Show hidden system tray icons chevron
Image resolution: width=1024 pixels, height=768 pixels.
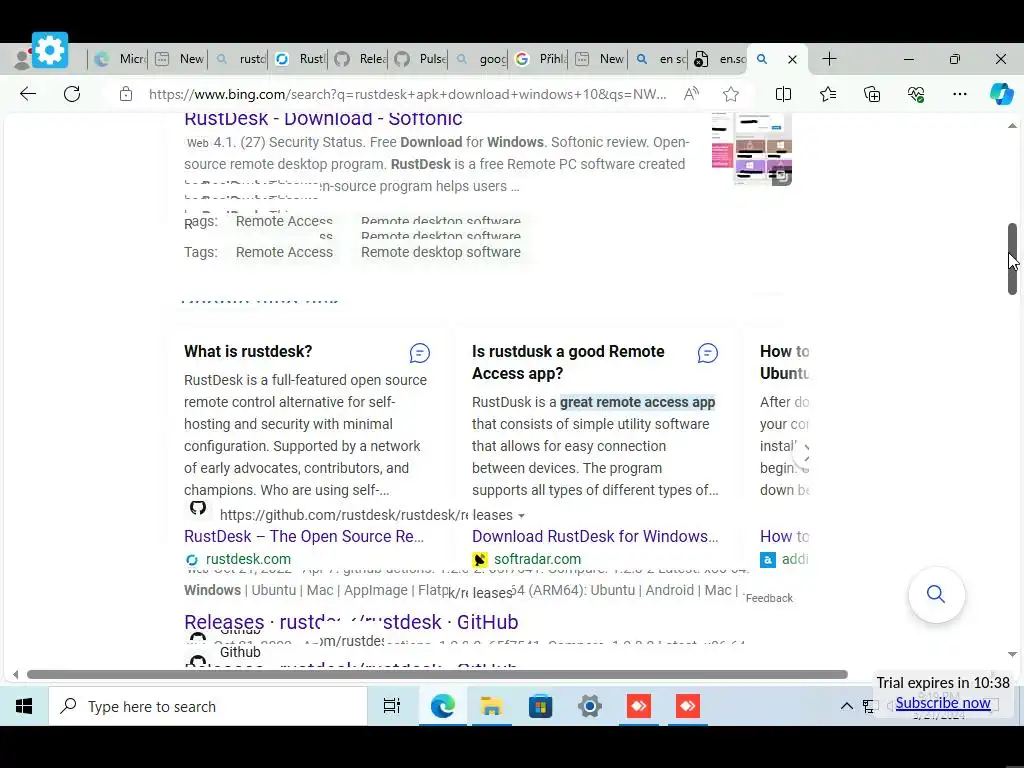pos(846,706)
